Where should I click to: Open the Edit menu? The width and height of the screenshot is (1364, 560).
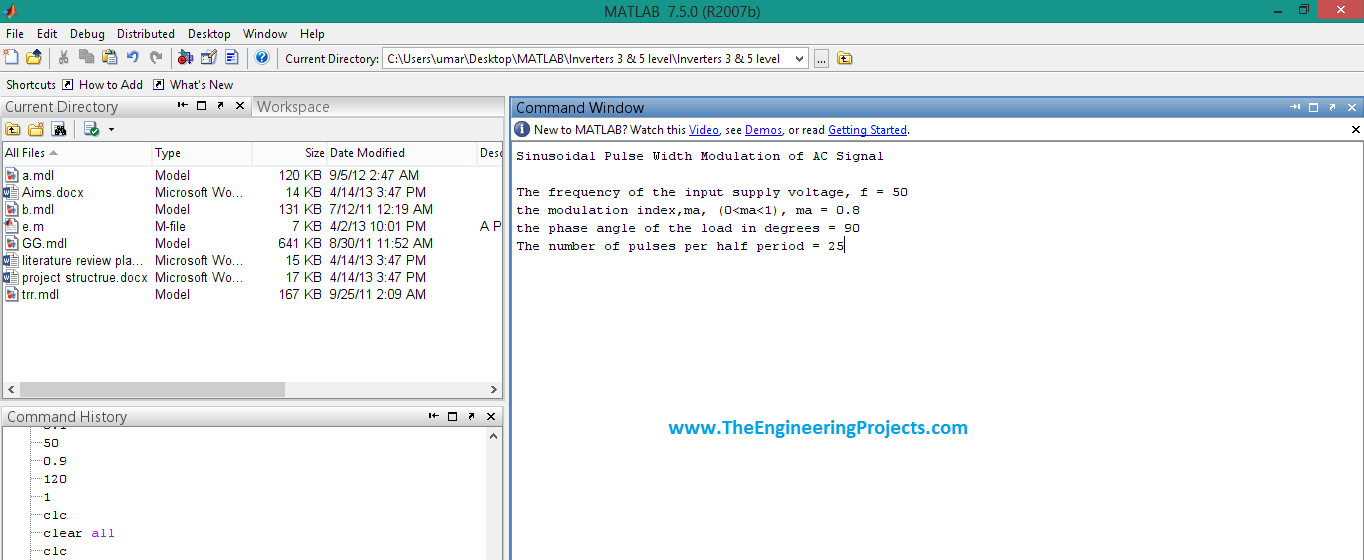pyautogui.click(x=47, y=34)
